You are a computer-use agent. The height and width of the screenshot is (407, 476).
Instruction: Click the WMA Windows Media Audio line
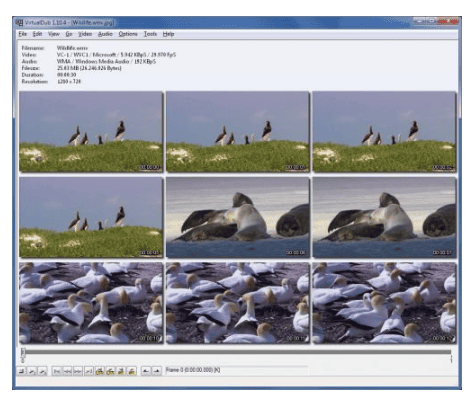(106, 61)
